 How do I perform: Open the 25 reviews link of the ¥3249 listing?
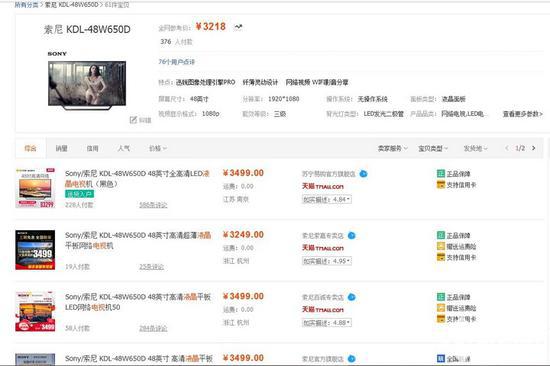(x=152, y=267)
